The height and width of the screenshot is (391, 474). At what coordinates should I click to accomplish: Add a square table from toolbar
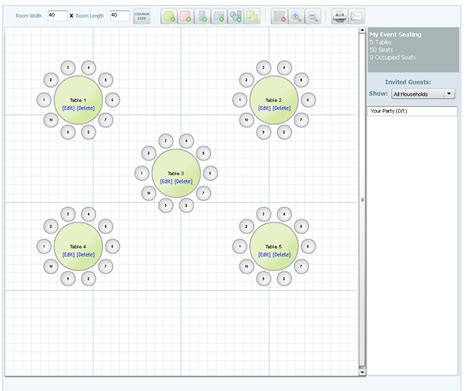pos(186,16)
